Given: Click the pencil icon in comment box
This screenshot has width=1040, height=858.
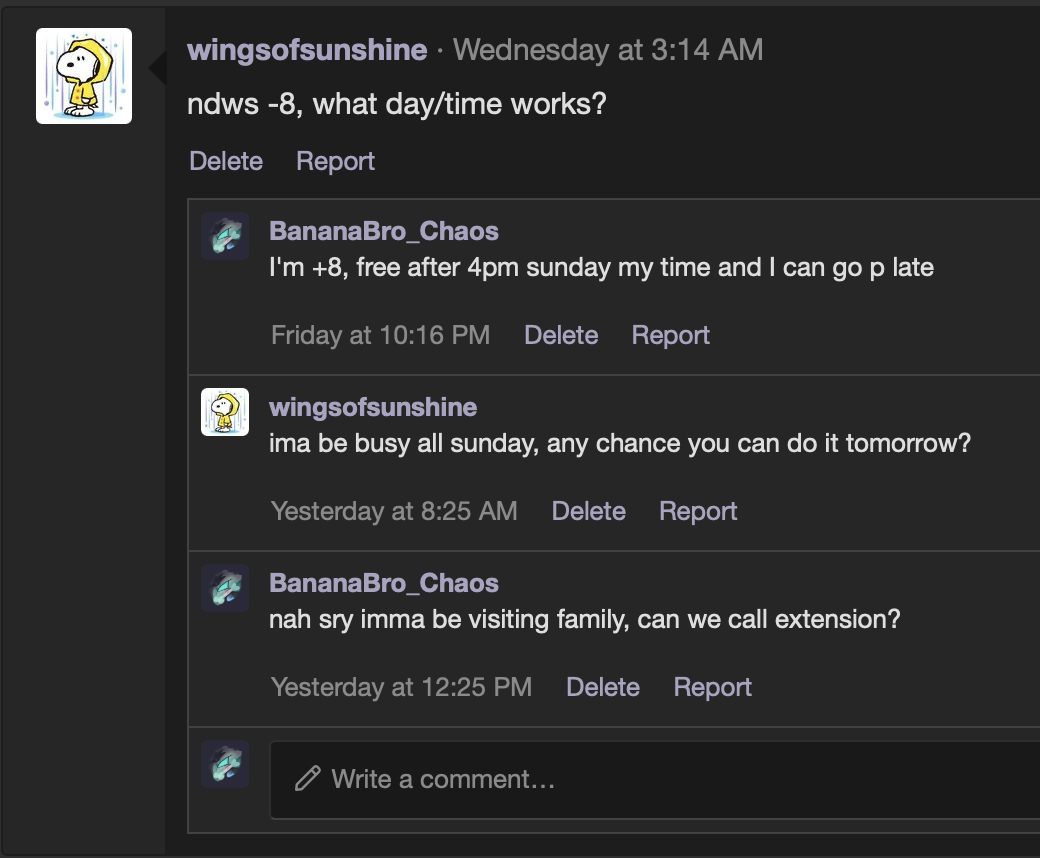Looking at the screenshot, I should 308,779.
